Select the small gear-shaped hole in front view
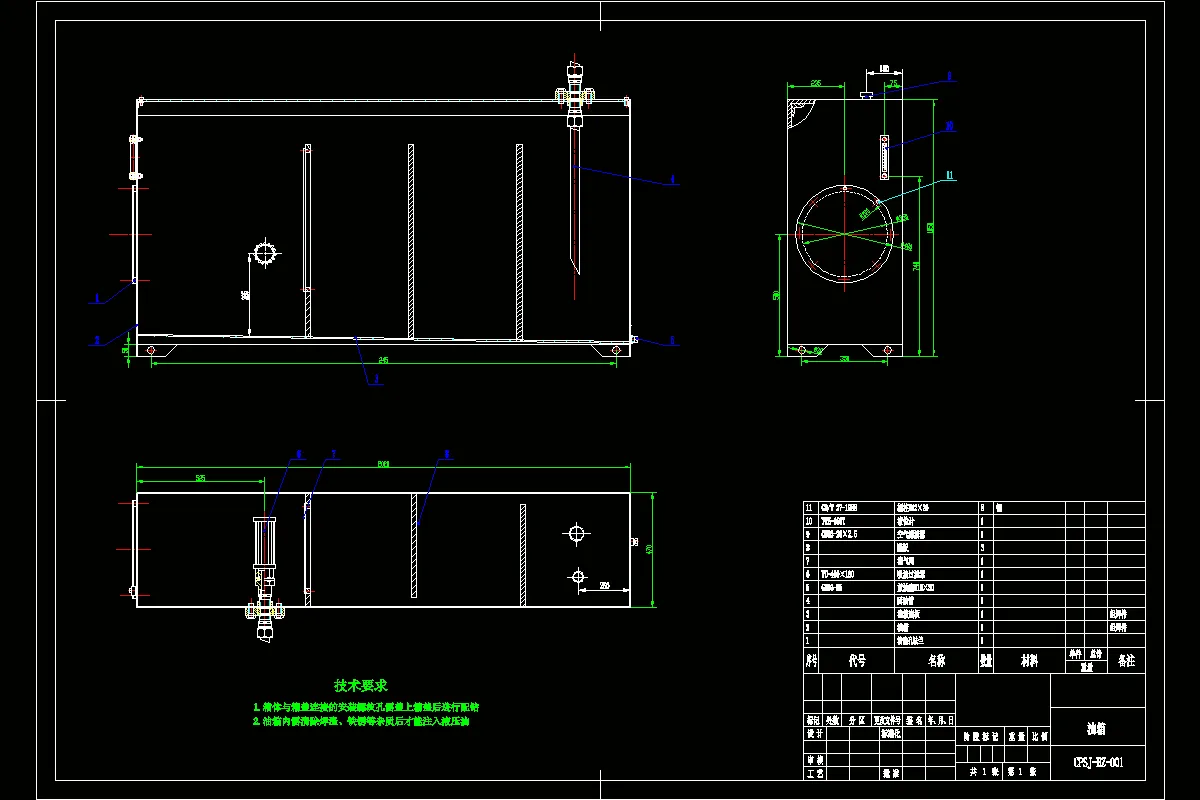Image resolution: width=1200 pixels, height=800 pixels. [x=265, y=253]
